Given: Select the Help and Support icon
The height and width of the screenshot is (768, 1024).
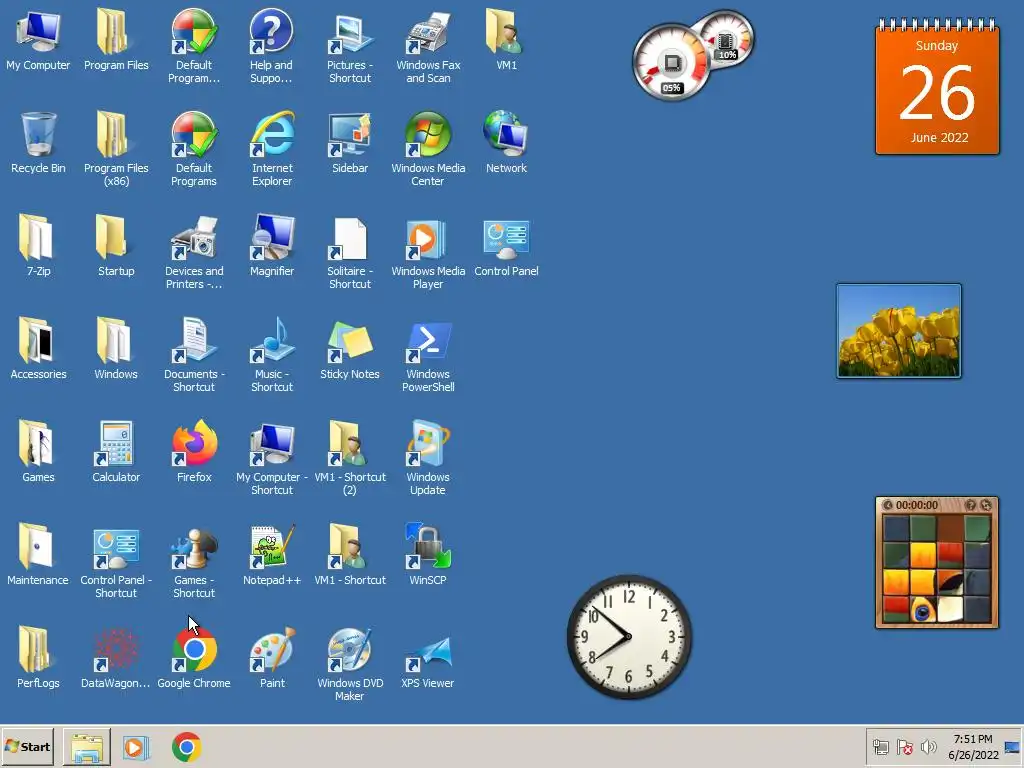Looking at the screenshot, I should click(x=272, y=46).
